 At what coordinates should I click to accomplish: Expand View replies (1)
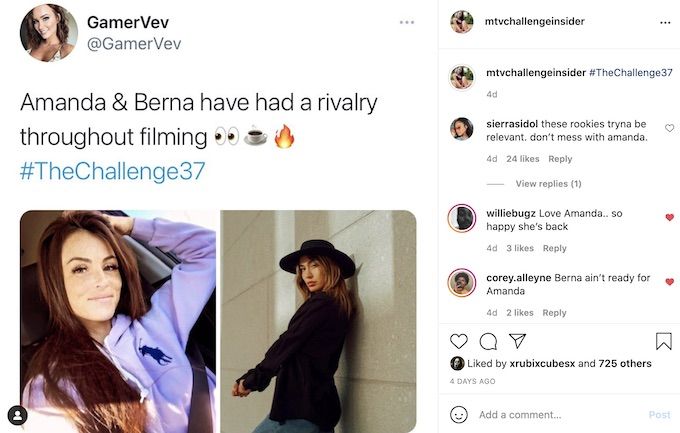tap(548, 184)
